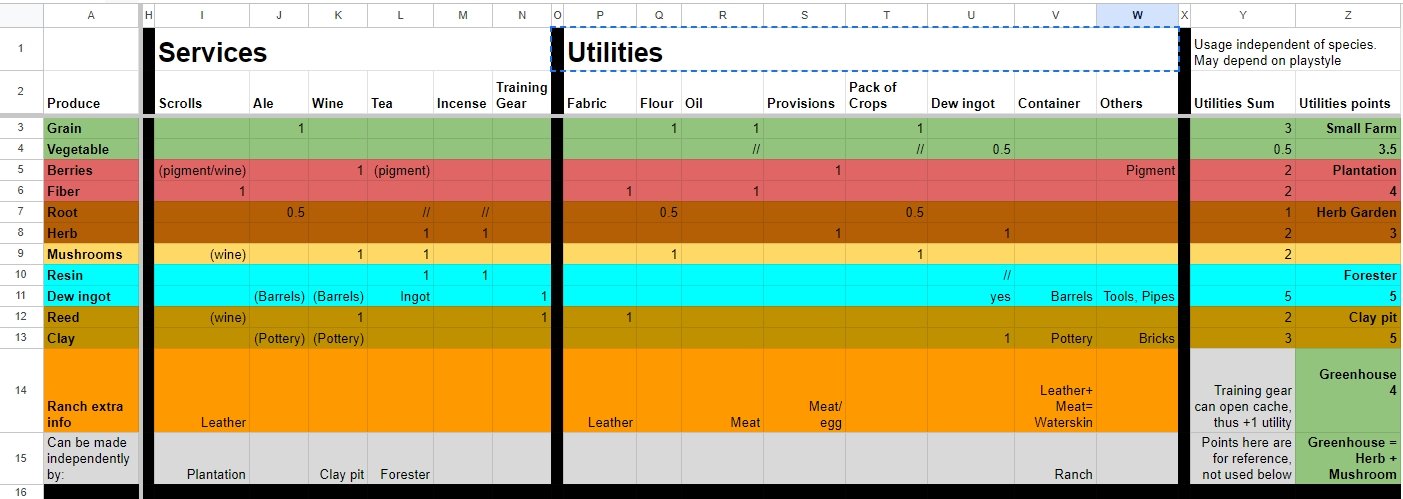Click the Mushrooms row label cell
This screenshot has width=1403, height=499.
92,255
